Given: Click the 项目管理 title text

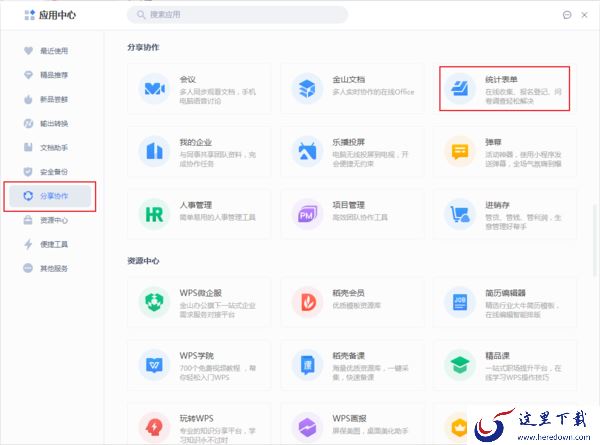Looking at the screenshot, I should (348, 205).
